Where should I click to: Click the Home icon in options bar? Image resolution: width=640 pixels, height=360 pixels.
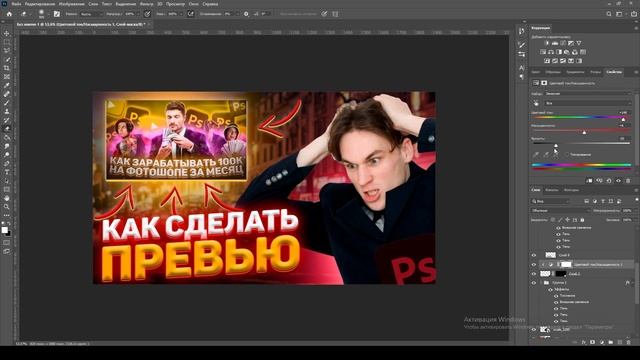coord(9,14)
